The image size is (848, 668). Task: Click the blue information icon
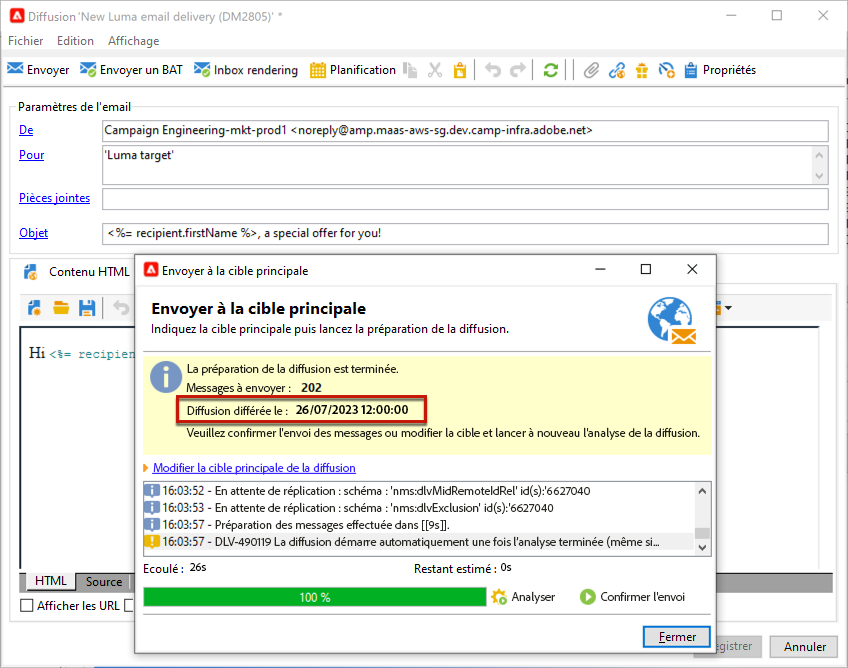166,377
